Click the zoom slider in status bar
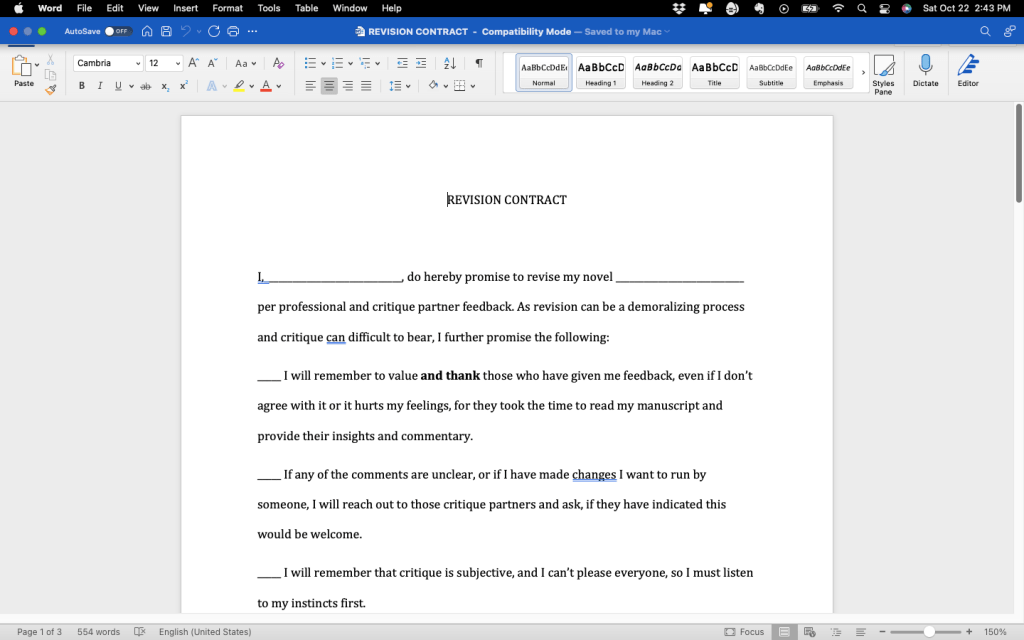1024x640 pixels. click(x=929, y=632)
